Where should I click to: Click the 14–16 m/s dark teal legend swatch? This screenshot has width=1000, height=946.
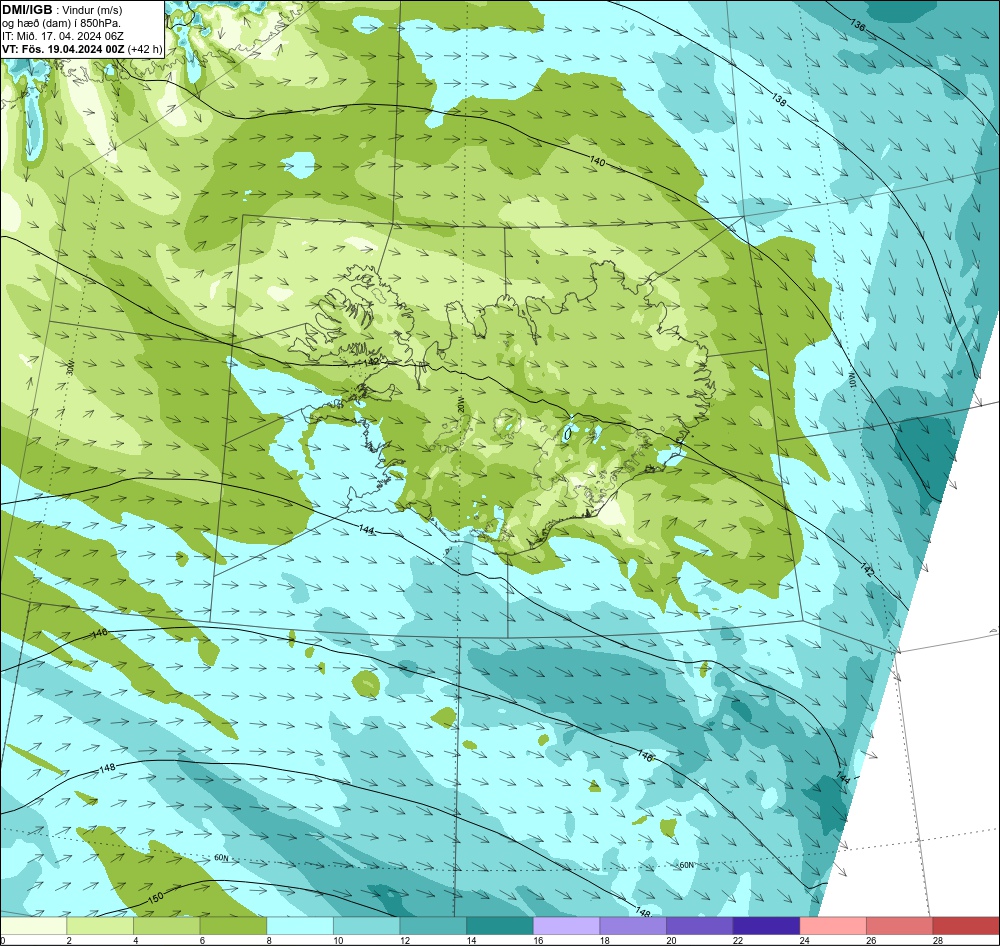(500, 926)
